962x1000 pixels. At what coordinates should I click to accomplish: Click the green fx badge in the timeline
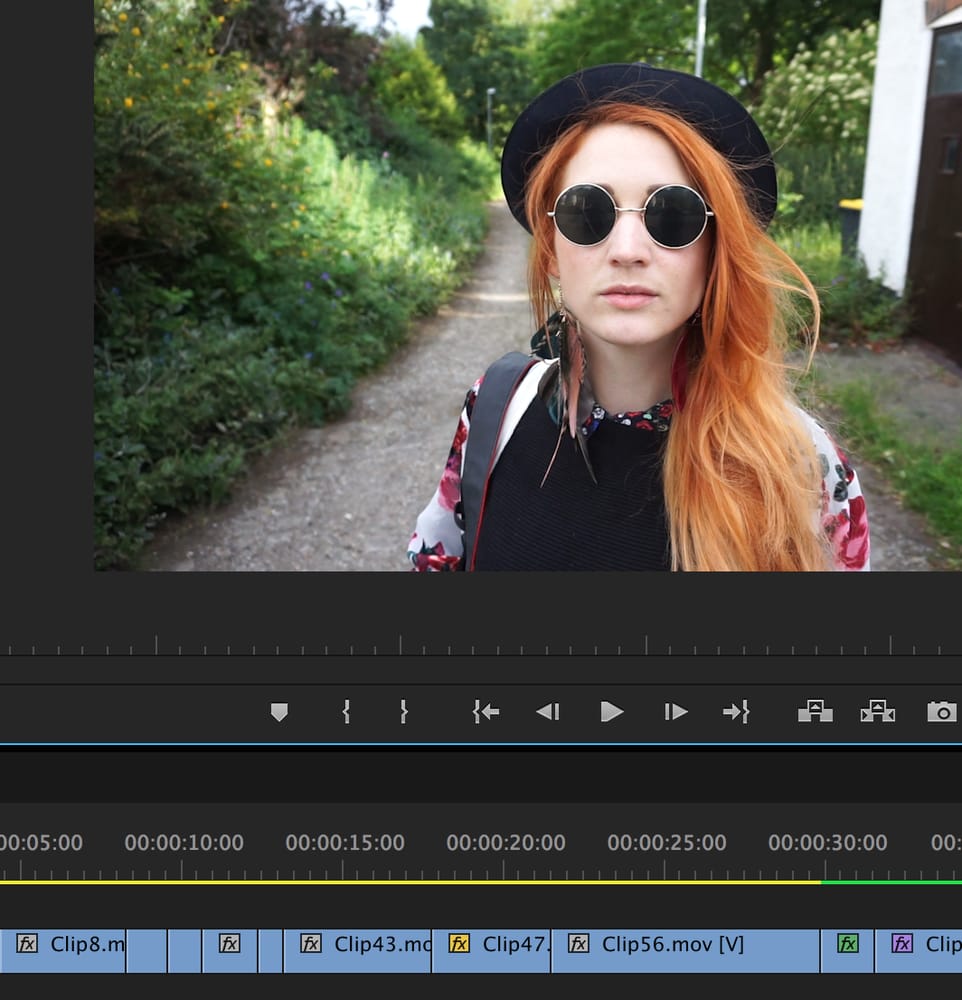coord(848,943)
